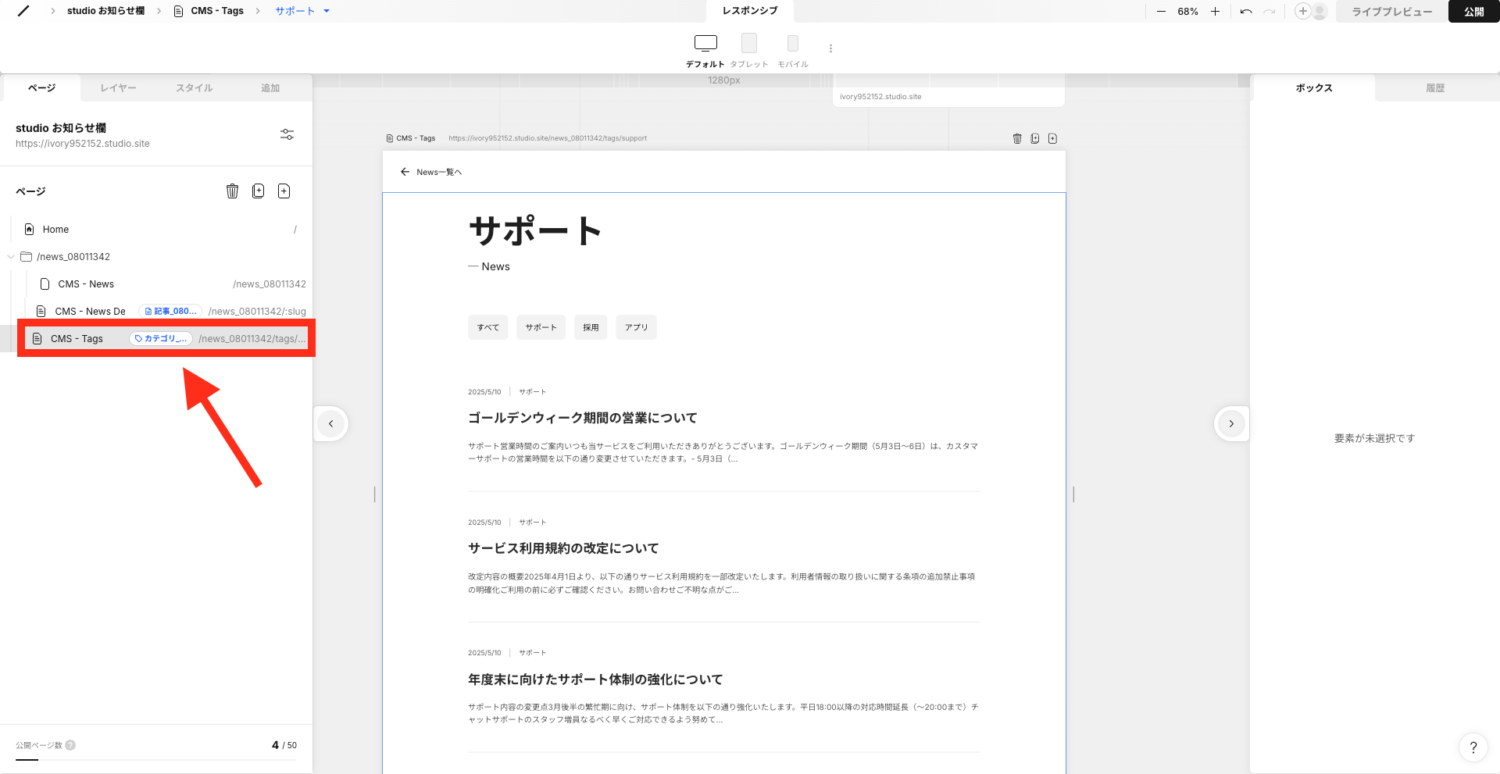
Task: Open ライブプレビュー for the site
Action: 1391,11
